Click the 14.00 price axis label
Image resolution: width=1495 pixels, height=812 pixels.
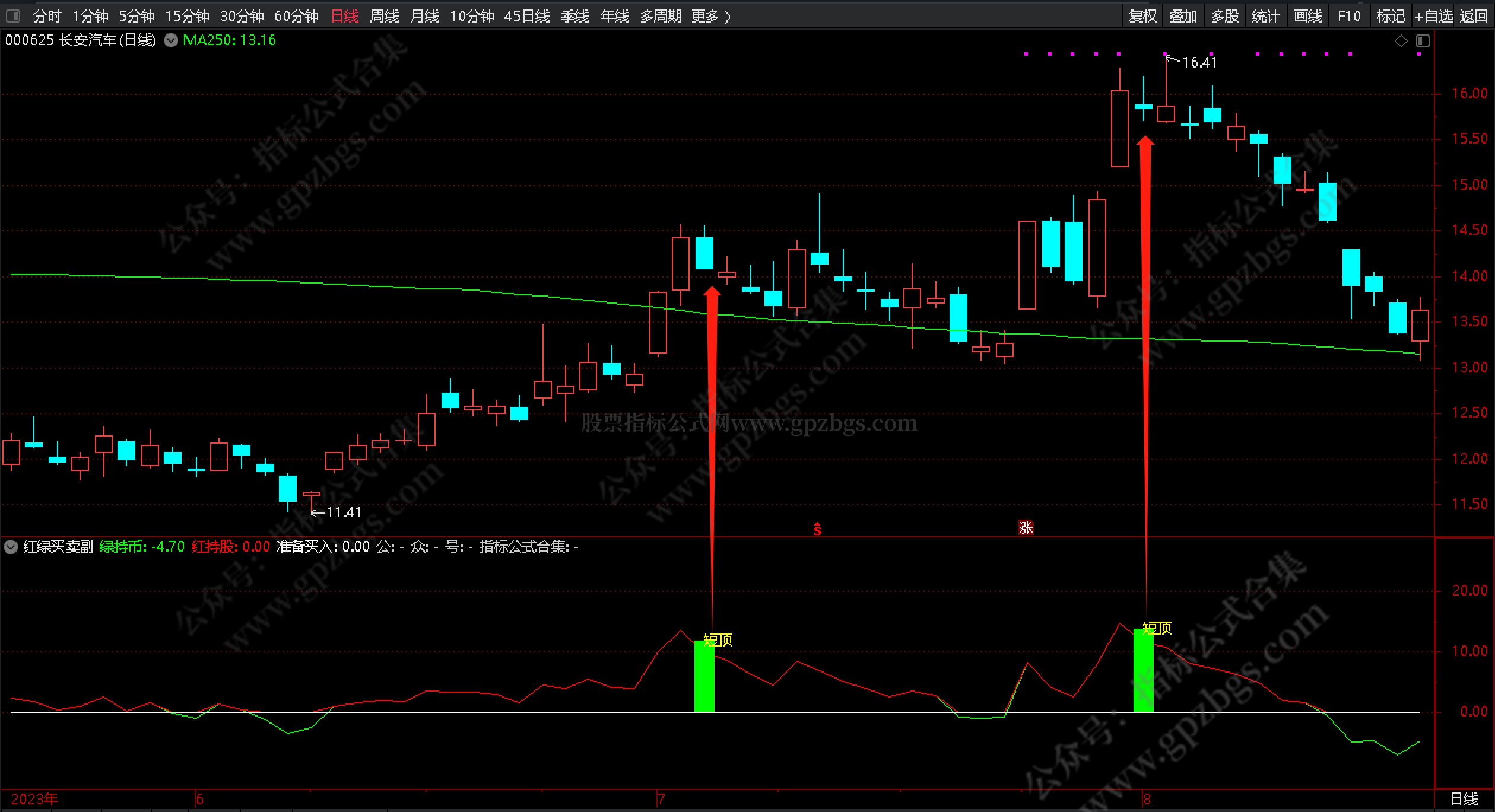1469,276
